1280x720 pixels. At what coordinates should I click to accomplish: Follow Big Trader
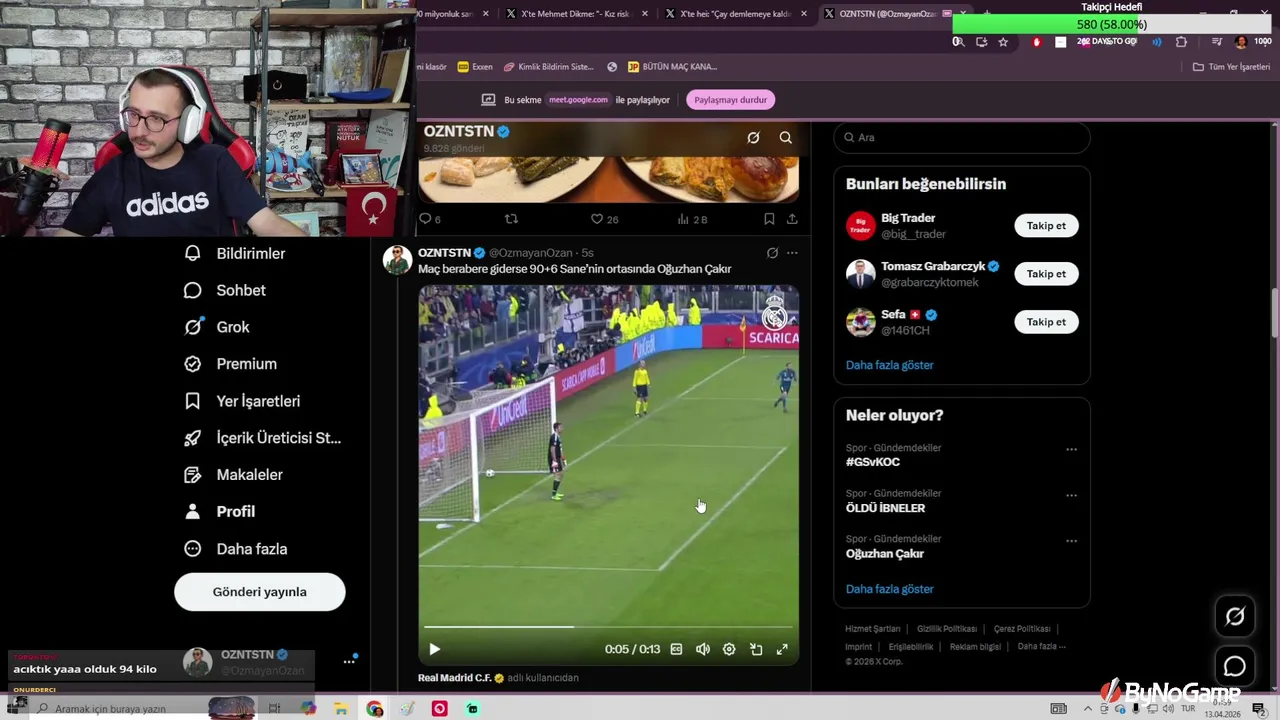pyautogui.click(x=1046, y=226)
